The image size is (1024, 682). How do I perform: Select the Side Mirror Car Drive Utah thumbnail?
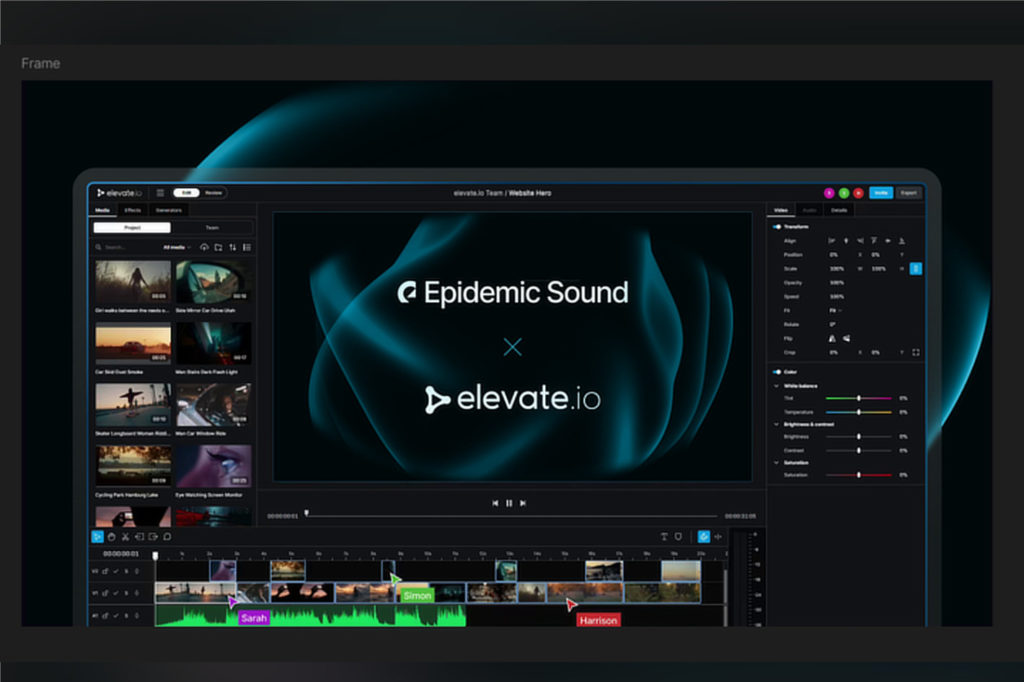[214, 281]
